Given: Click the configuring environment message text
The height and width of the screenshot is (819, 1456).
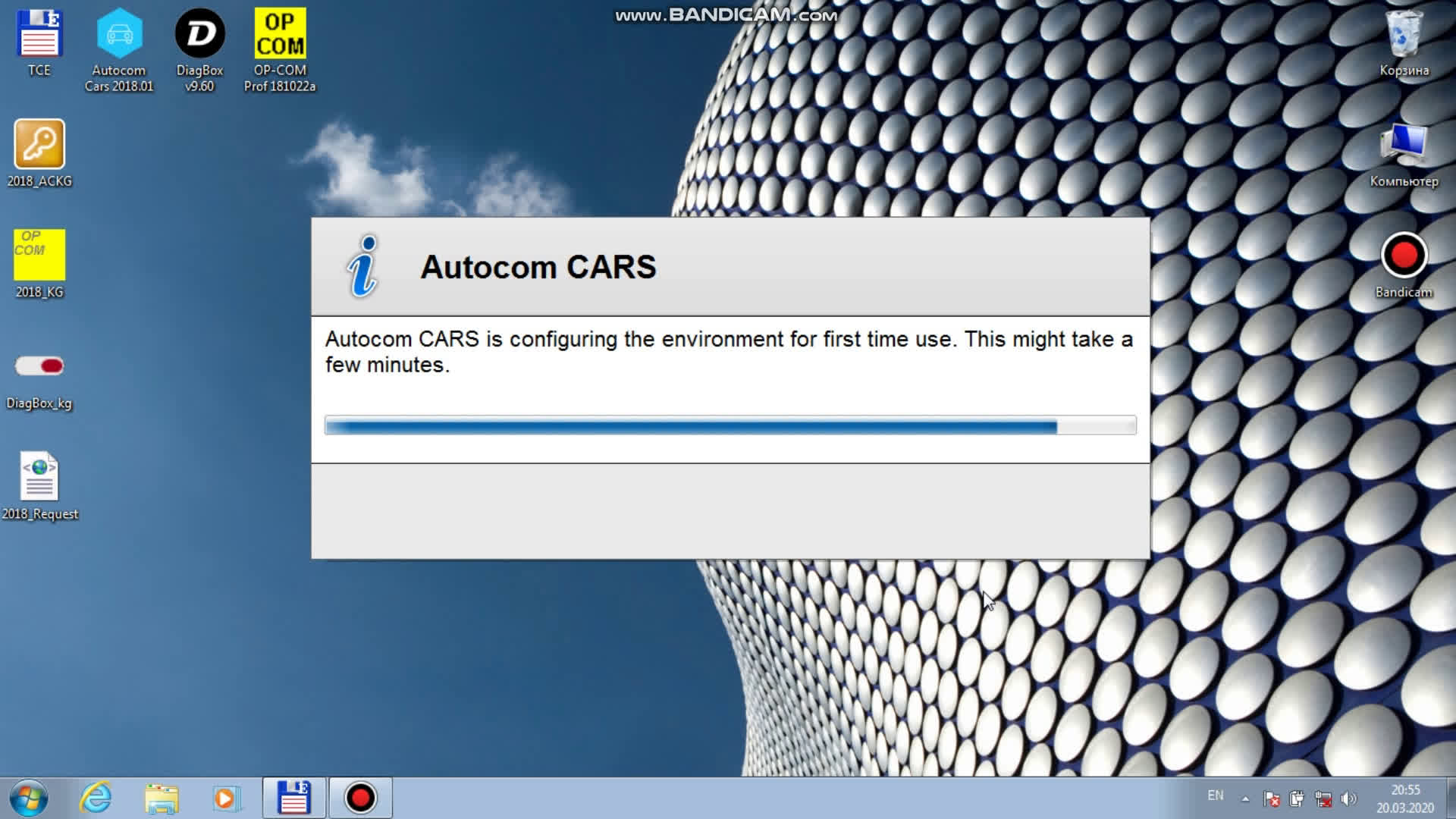Looking at the screenshot, I should pos(729,352).
